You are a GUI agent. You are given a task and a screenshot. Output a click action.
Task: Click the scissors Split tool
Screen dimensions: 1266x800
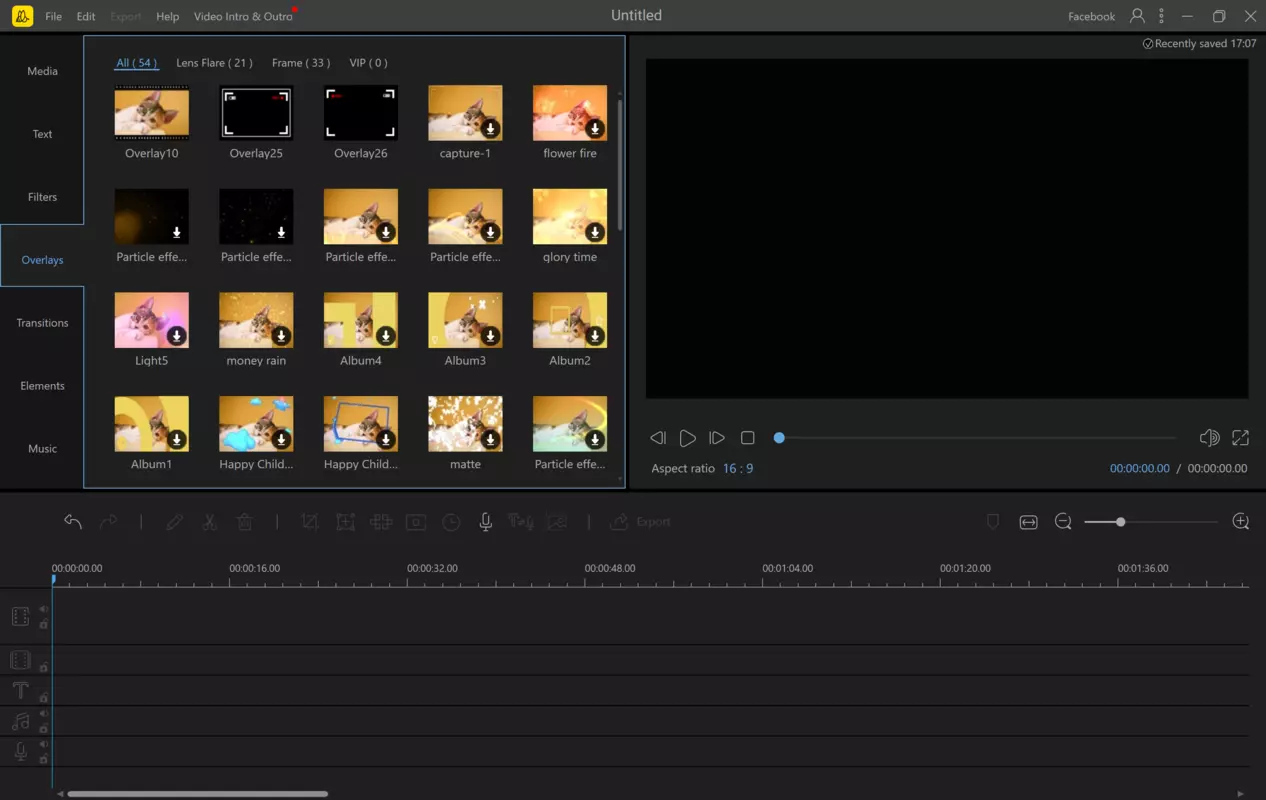[x=209, y=521]
